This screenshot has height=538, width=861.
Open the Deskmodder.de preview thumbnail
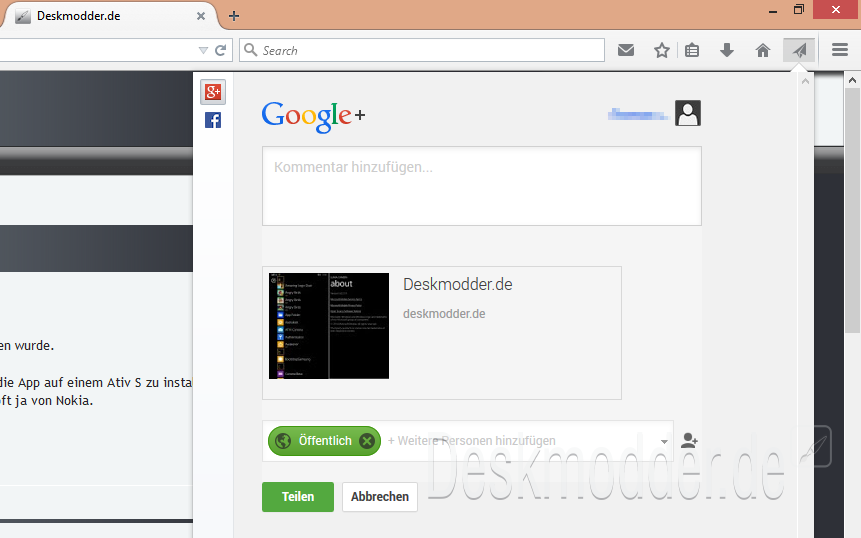329,326
